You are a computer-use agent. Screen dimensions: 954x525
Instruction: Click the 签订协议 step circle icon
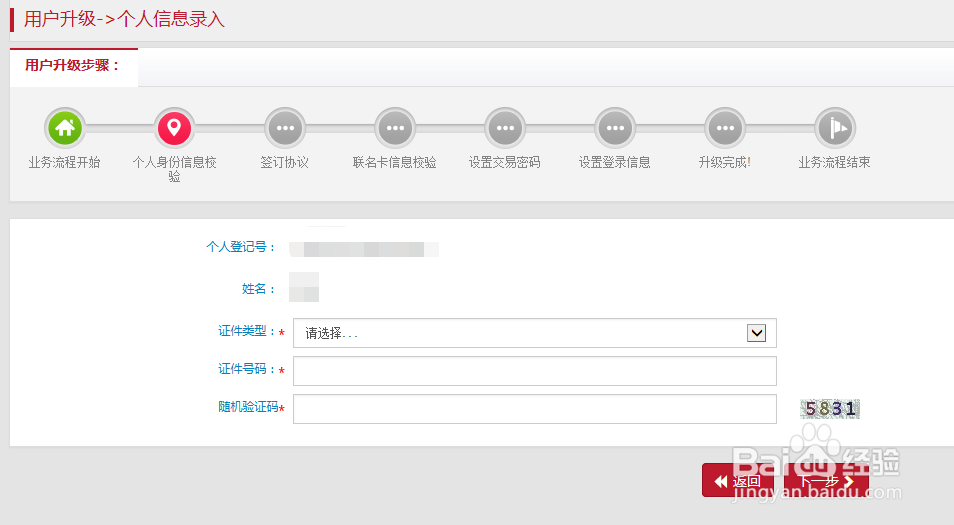point(285,128)
